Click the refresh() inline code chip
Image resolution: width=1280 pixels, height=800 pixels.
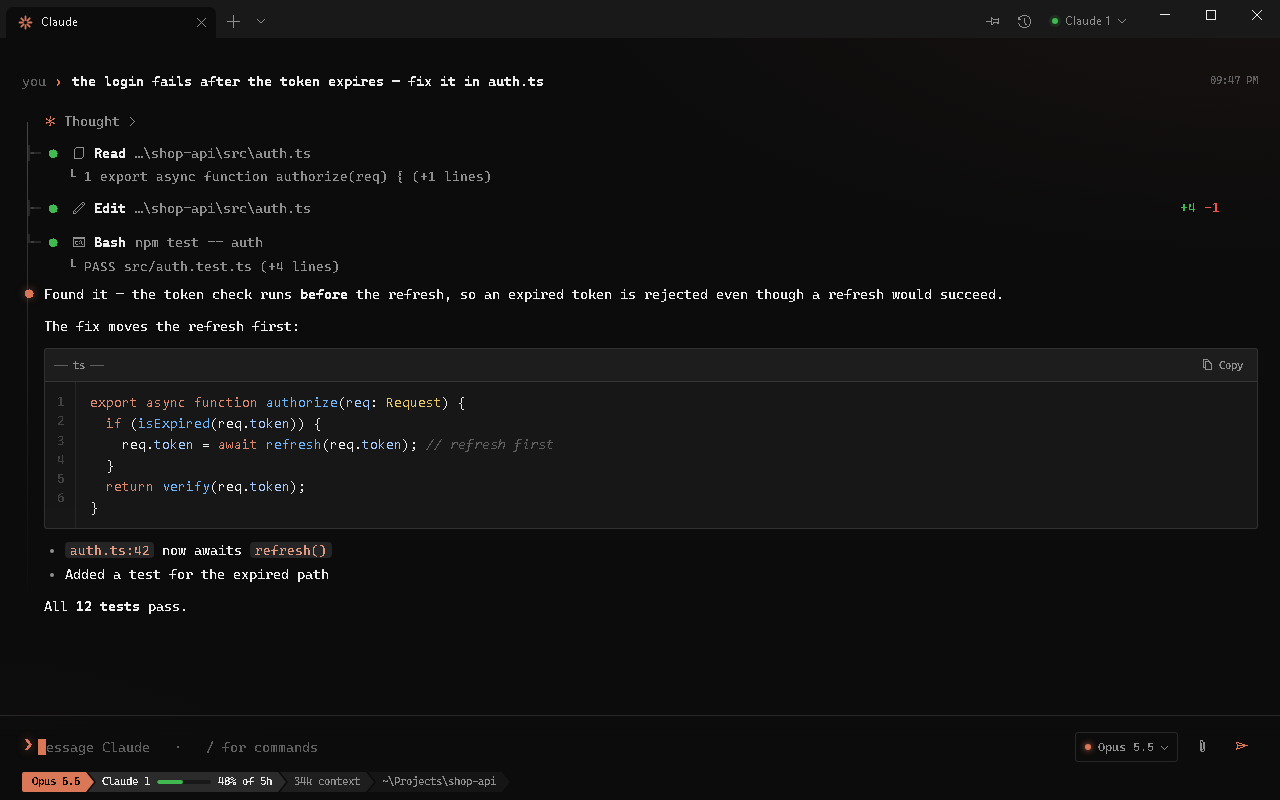click(x=291, y=550)
